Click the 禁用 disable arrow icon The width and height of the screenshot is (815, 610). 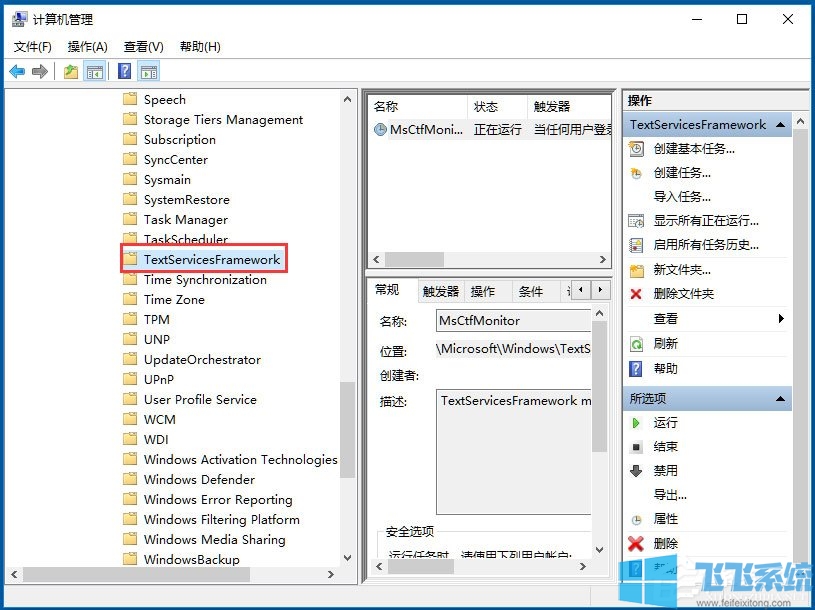pos(638,471)
